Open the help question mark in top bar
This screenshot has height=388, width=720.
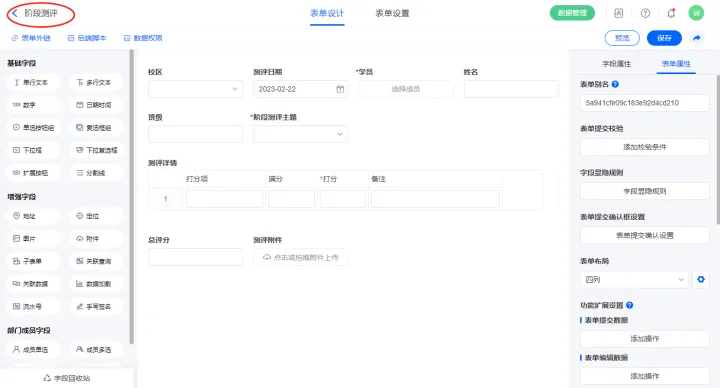[x=645, y=13]
